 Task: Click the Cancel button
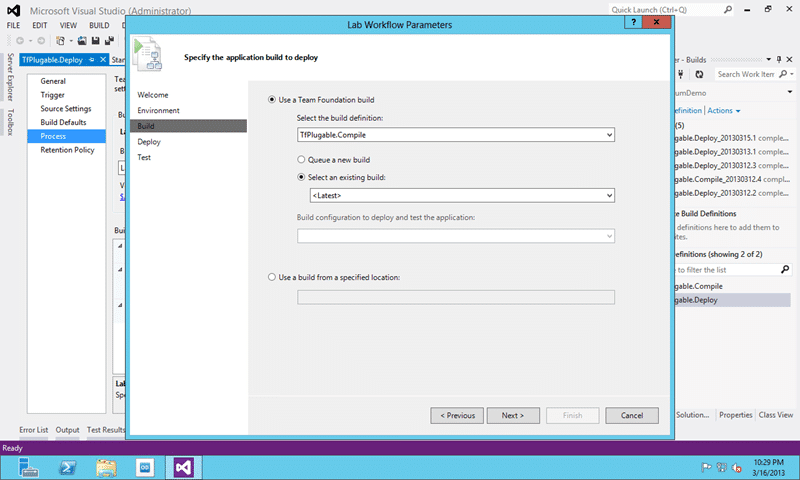click(x=632, y=415)
